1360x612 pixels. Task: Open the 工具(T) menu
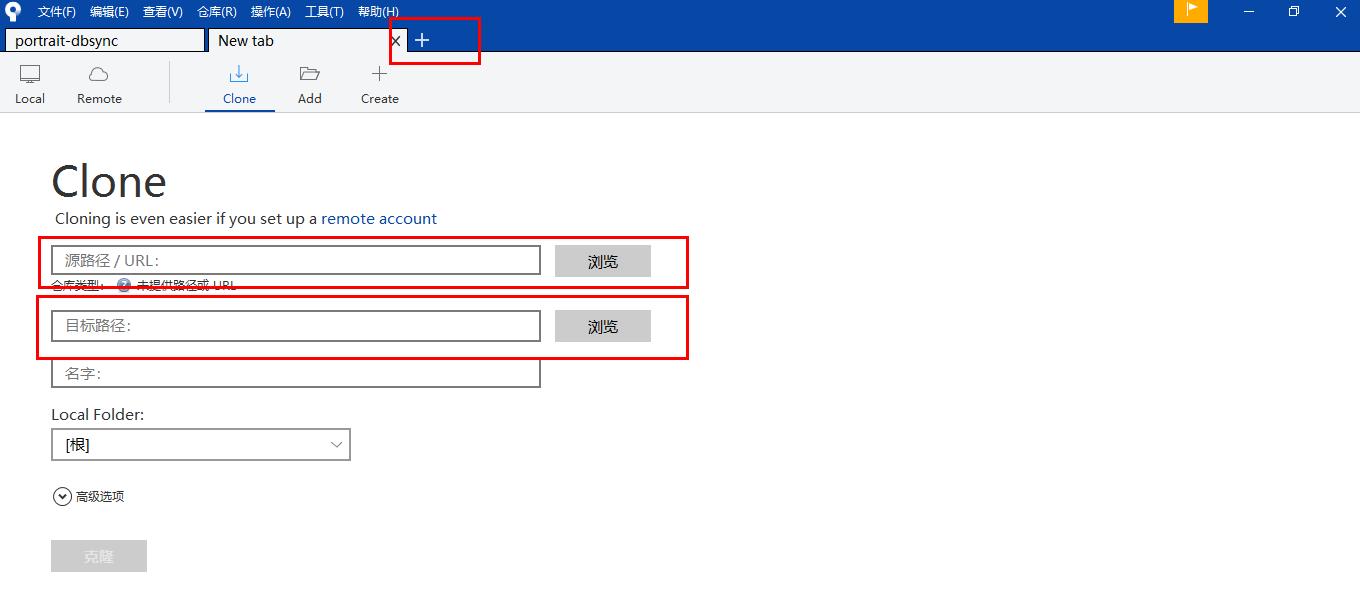pyautogui.click(x=324, y=12)
